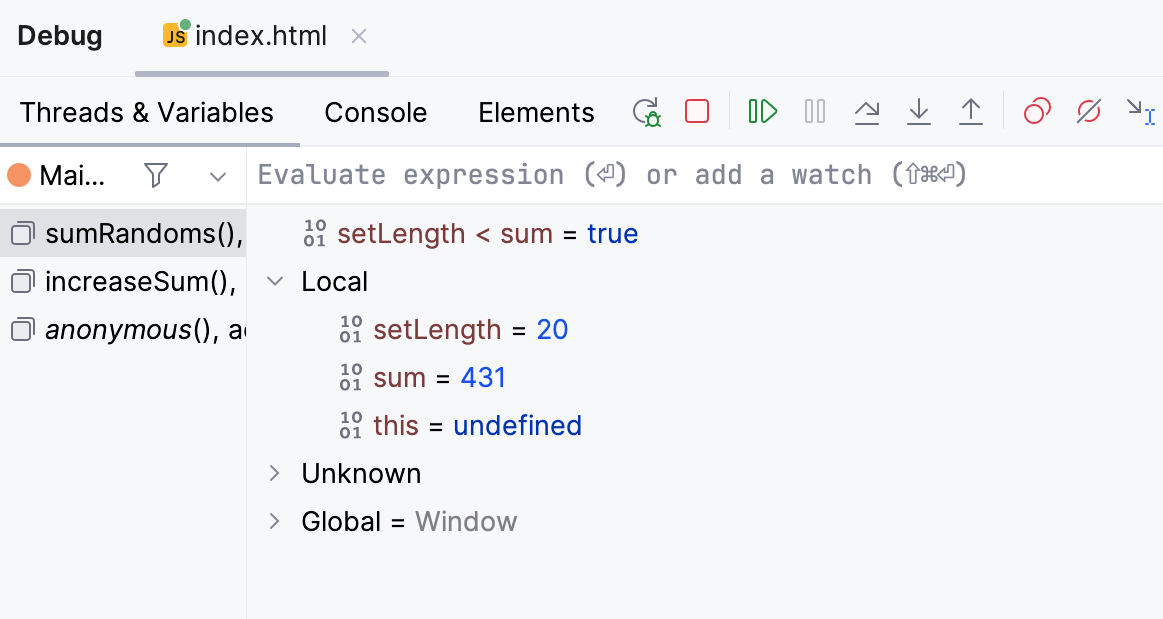Expand the Unknown scope node

tap(275, 474)
